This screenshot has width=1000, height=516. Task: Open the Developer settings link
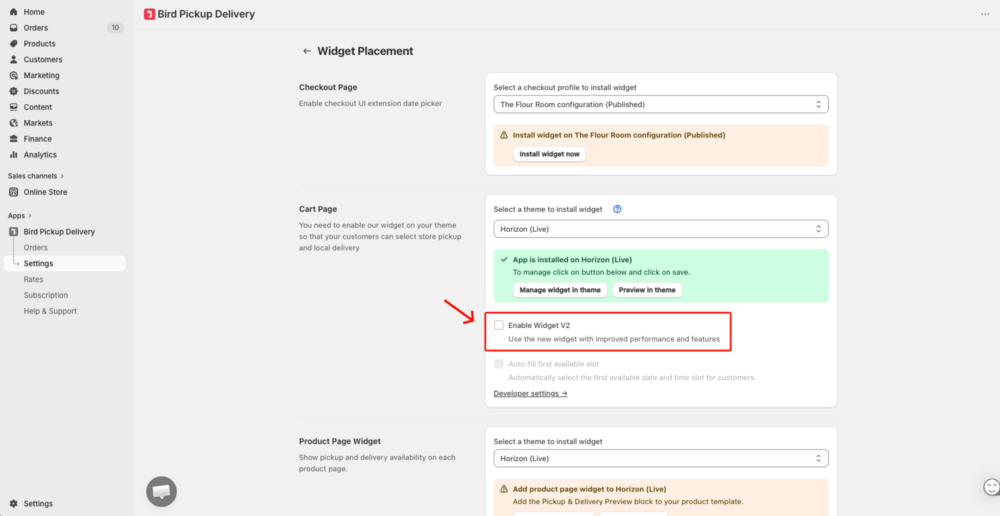click(531, 394)
